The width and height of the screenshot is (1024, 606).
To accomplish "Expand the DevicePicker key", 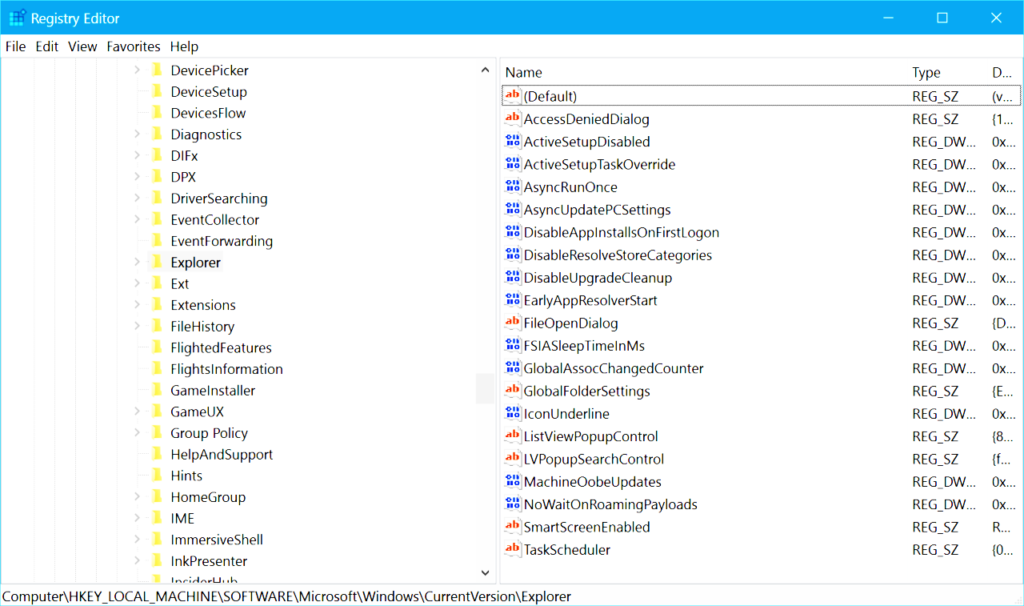I will click(136, 69).
